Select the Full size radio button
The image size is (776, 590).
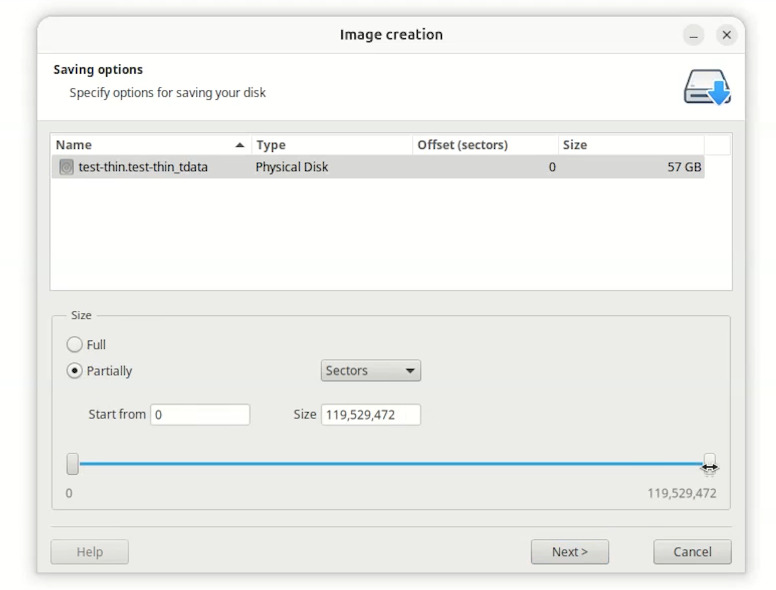[x=74, y=344]
